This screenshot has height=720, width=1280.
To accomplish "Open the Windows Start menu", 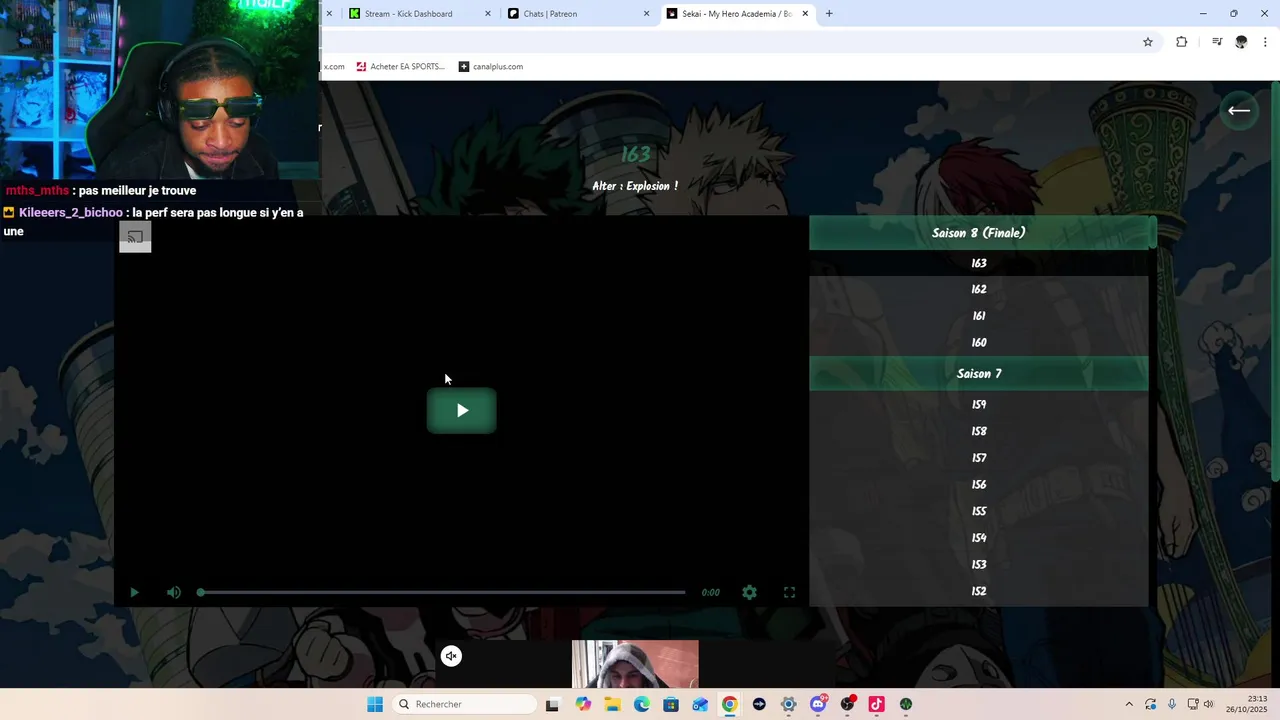I will (375, 704).
